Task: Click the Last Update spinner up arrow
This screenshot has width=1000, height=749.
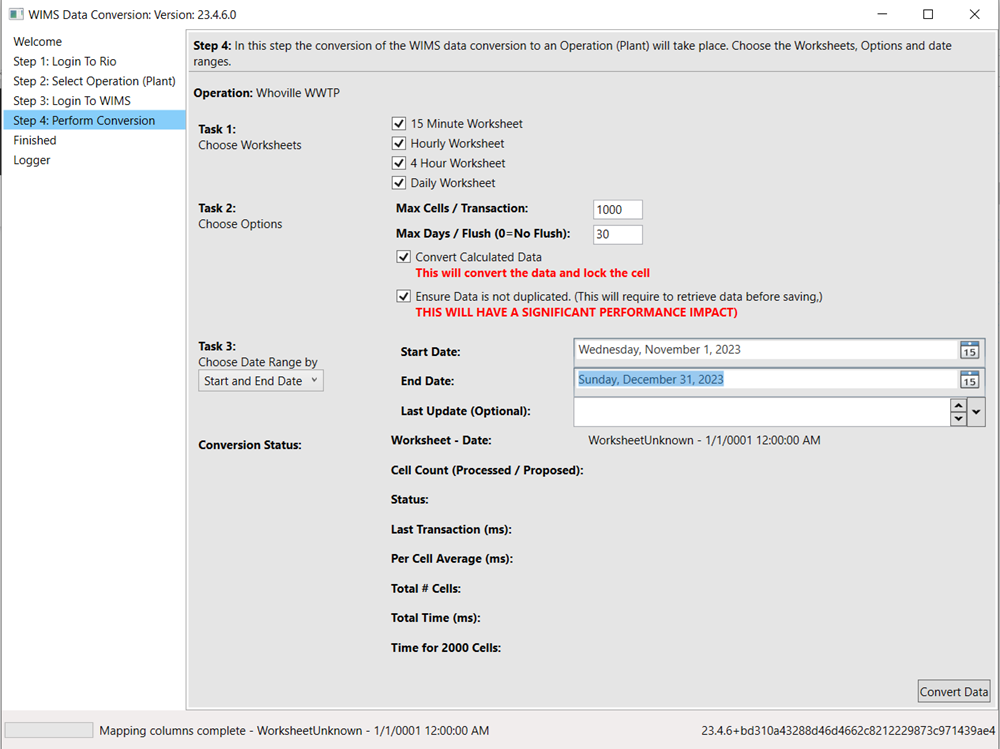Action: click(958, 405)
